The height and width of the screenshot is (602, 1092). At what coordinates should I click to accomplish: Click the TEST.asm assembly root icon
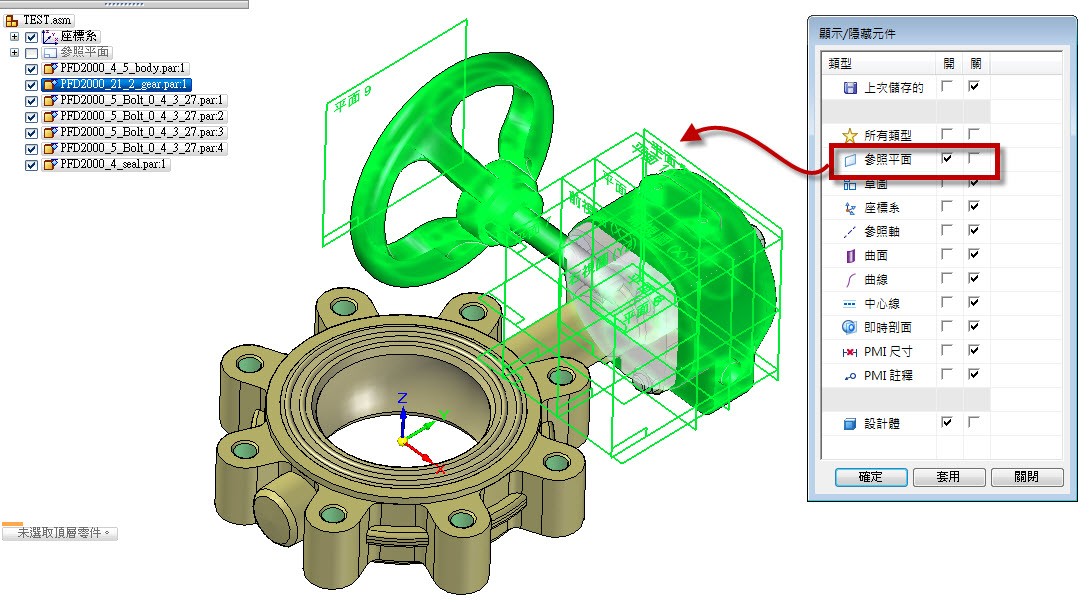coord(12,20)
